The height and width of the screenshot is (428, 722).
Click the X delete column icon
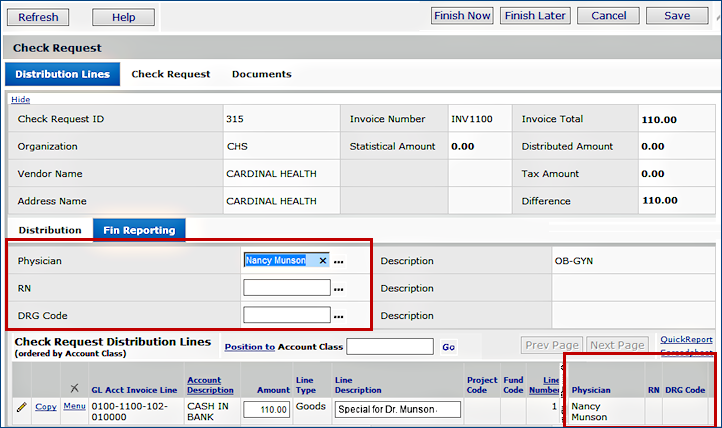74,386
